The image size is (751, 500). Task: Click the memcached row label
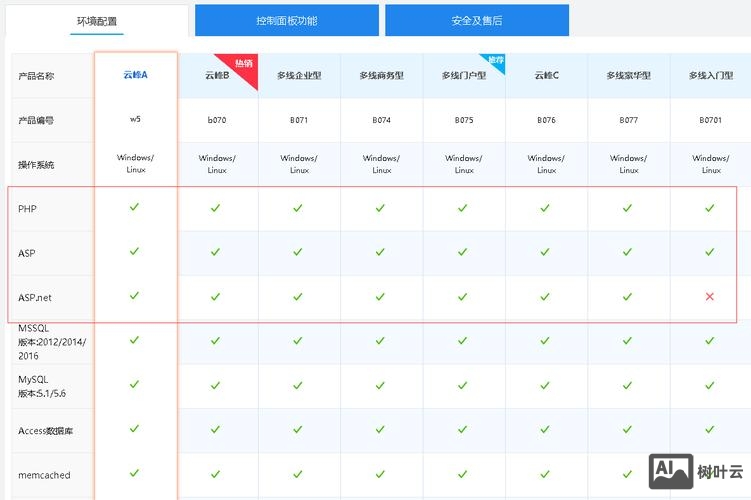click(44, 475)
